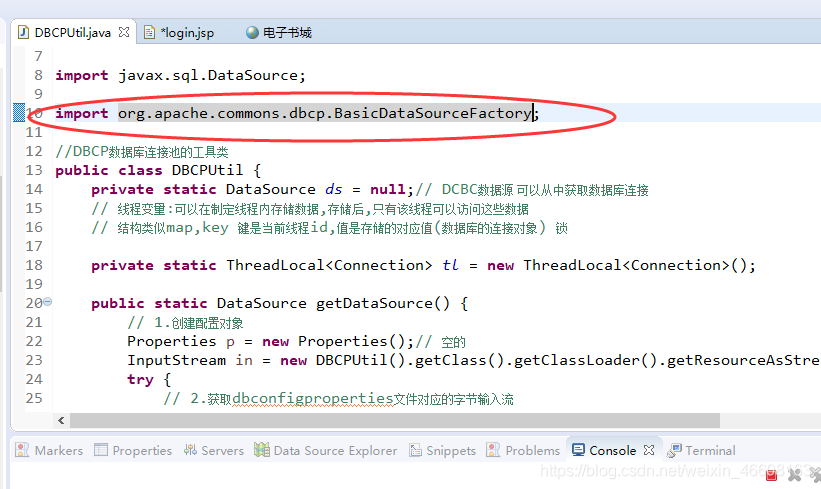Click the line 15 comment starting with 线程变量

coord(310,208)
